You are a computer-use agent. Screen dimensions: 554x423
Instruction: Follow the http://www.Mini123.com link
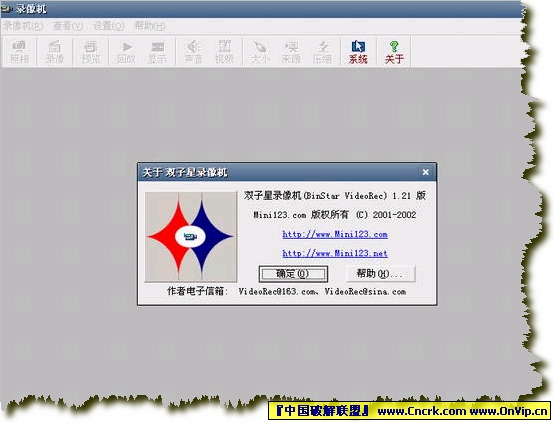pos(335,234)
